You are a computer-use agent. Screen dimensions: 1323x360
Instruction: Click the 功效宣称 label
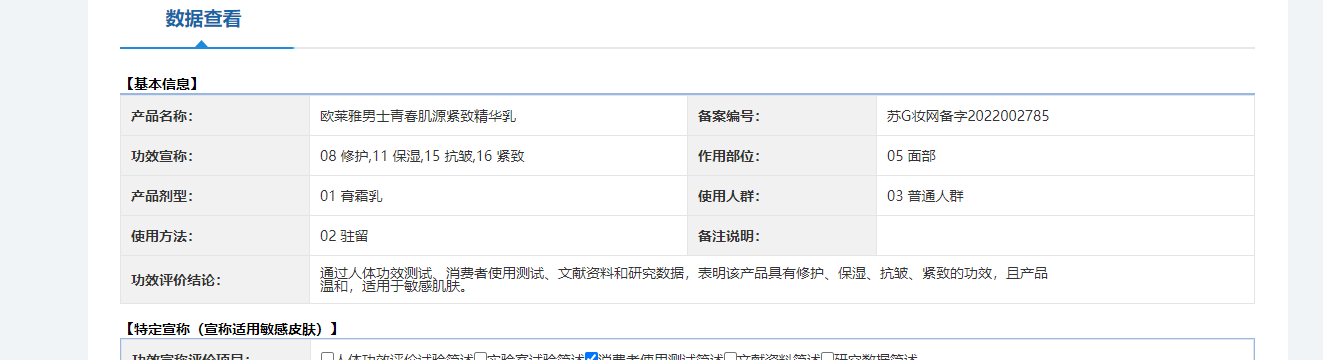point(161,156)
